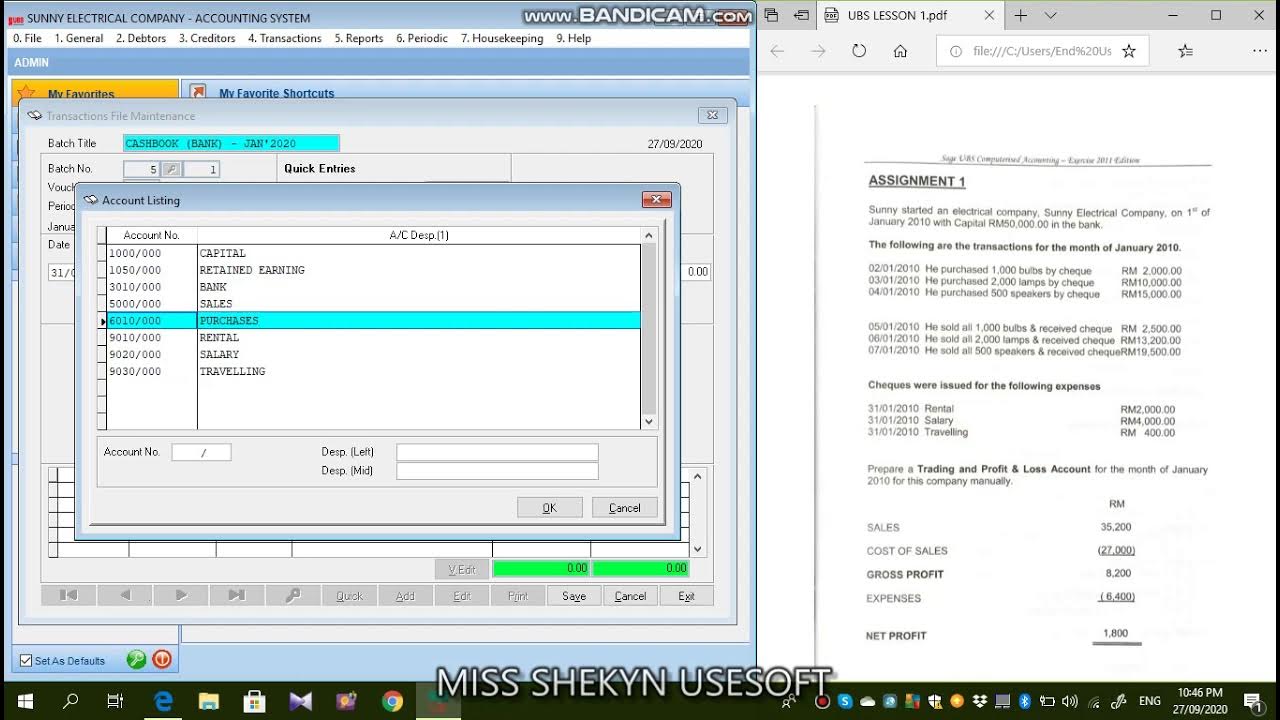Go to next record arrow button

tap(181, 595)
